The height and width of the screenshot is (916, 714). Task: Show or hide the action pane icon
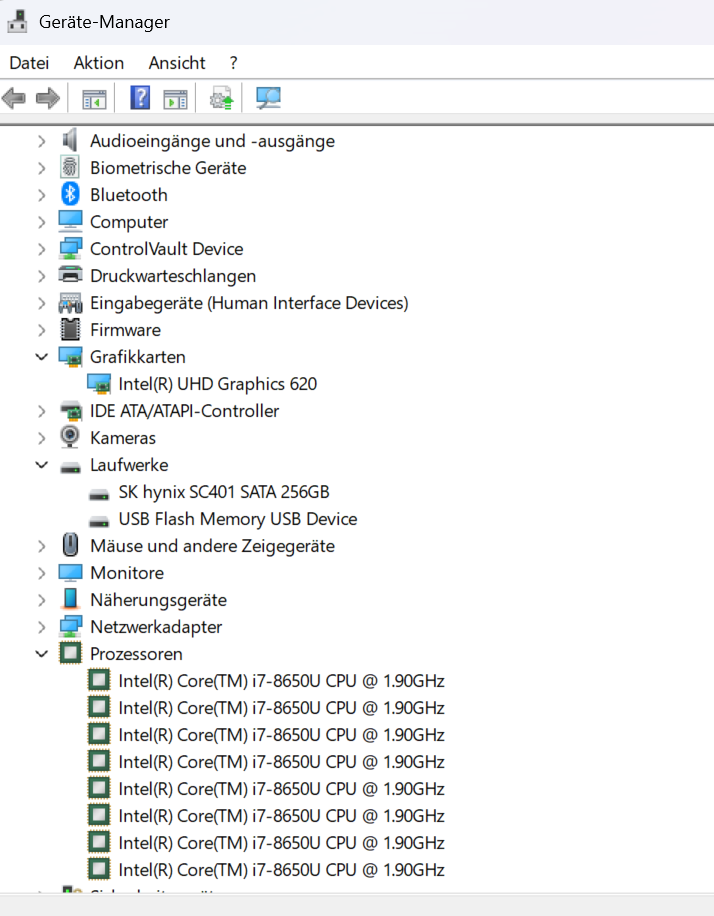point(175,99)
